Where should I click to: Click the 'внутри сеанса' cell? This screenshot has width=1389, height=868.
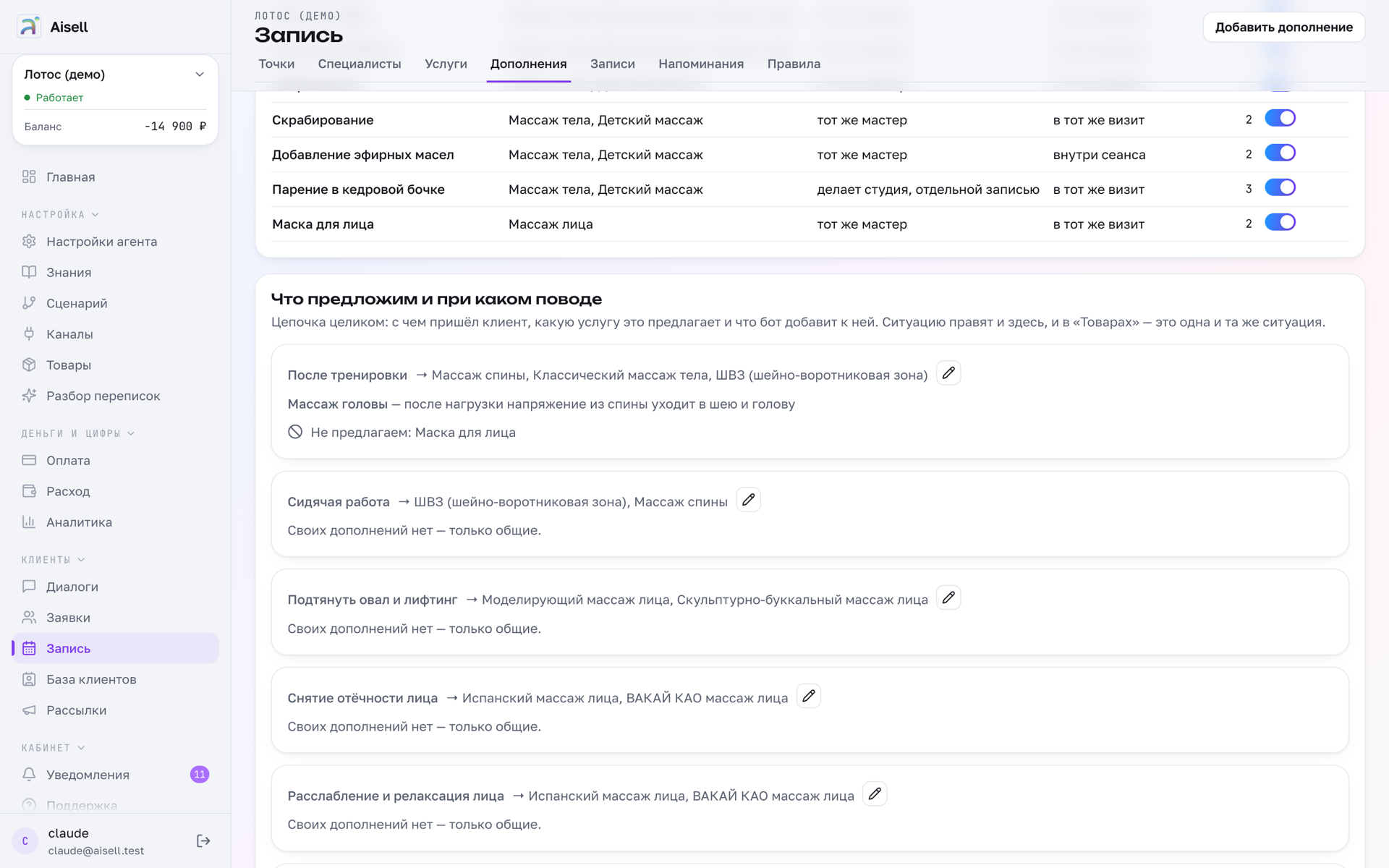(1099, 155)
